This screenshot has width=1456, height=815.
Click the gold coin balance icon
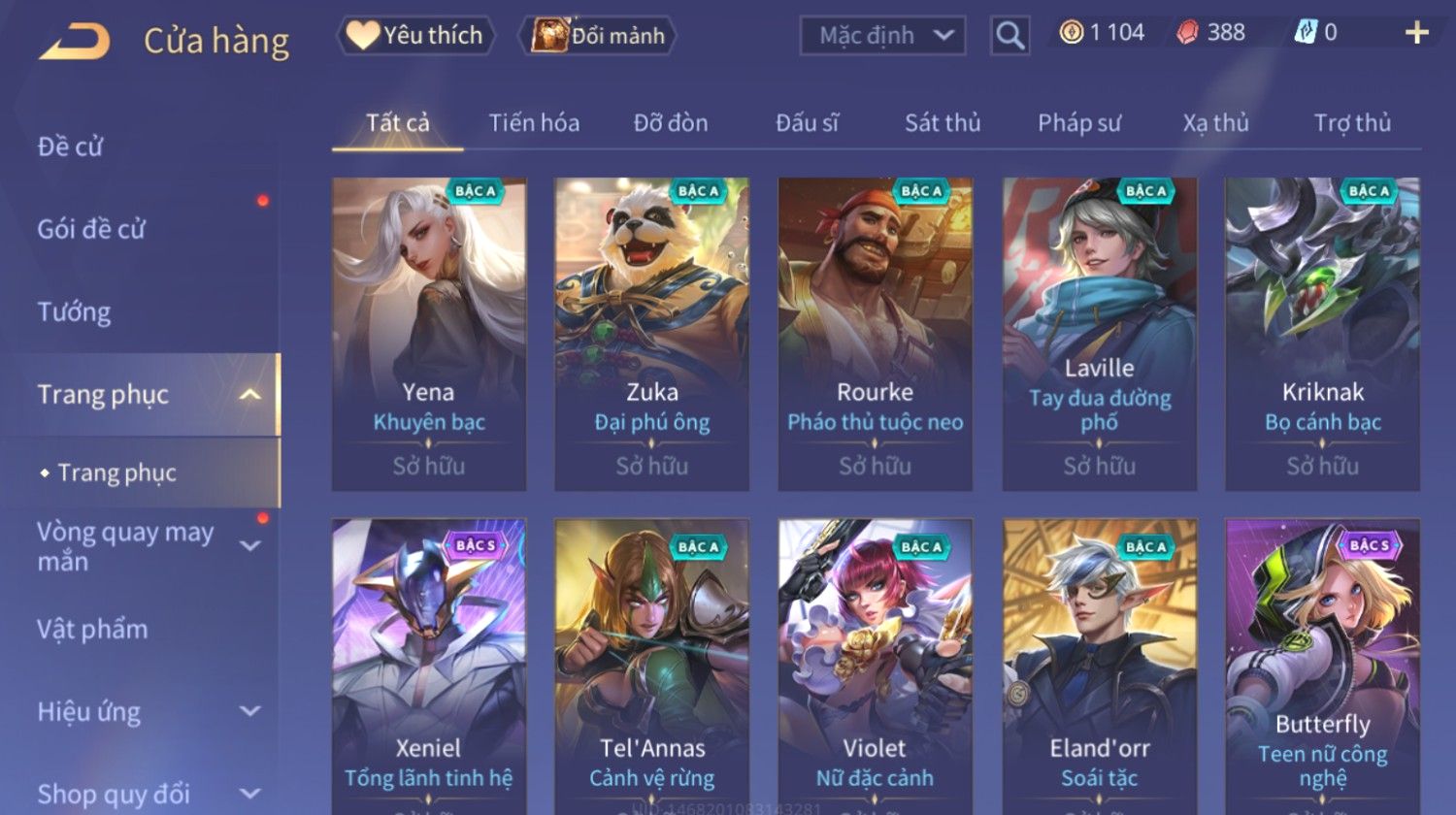pos(1072,33)
